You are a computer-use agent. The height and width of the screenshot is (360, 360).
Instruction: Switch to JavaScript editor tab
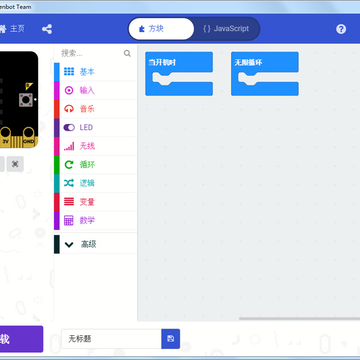pyautogui.click(x=226, y=29)
